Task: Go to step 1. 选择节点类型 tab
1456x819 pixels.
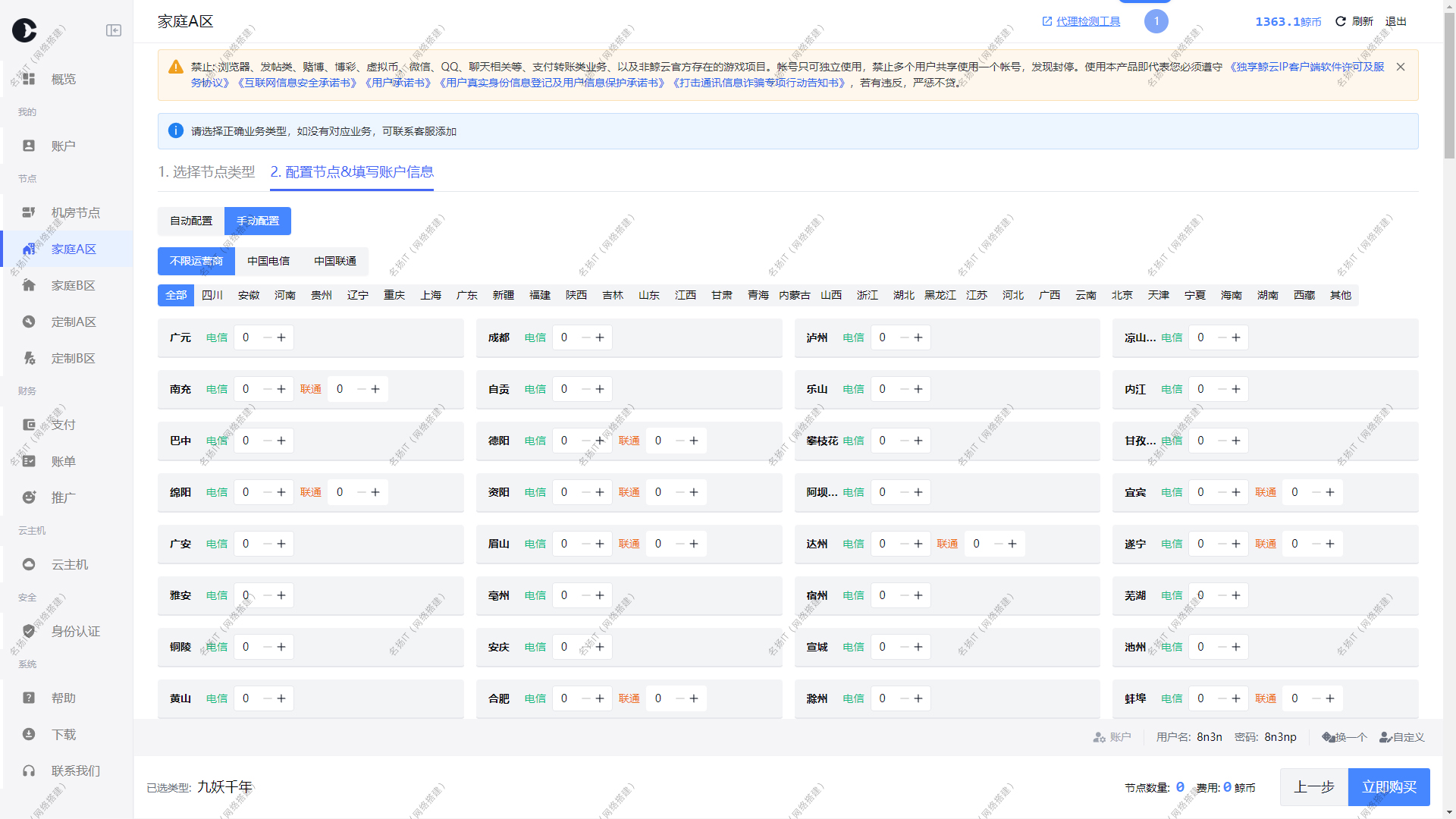Action: tap(206, 172)
